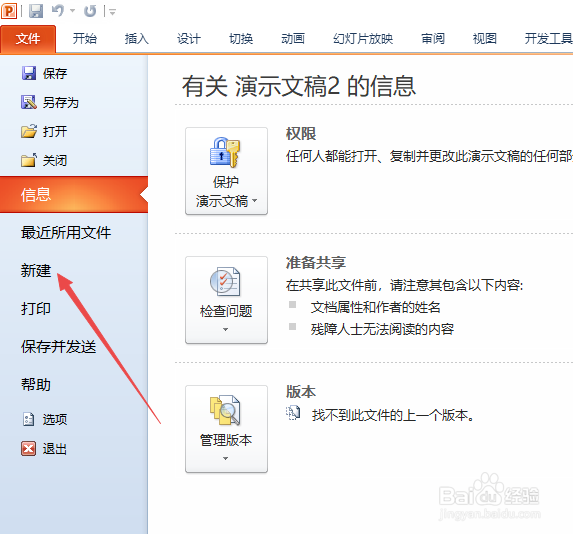The width and height of the screenshot is (573, 534).
Task: Click the open folder icon beside 打开
Action: (x=29, y=131)
